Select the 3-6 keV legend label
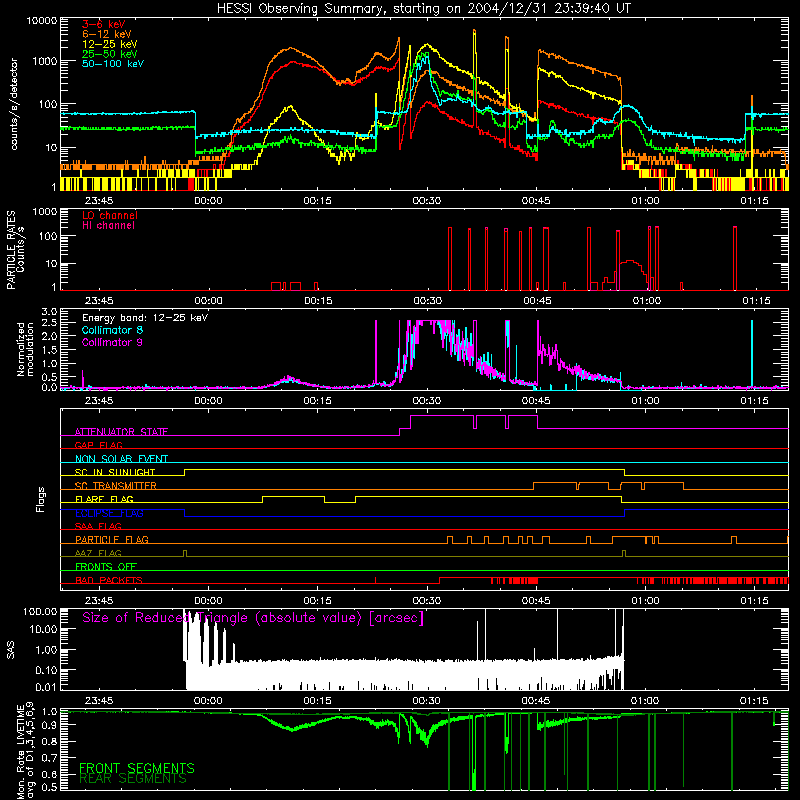 [103, 24]
